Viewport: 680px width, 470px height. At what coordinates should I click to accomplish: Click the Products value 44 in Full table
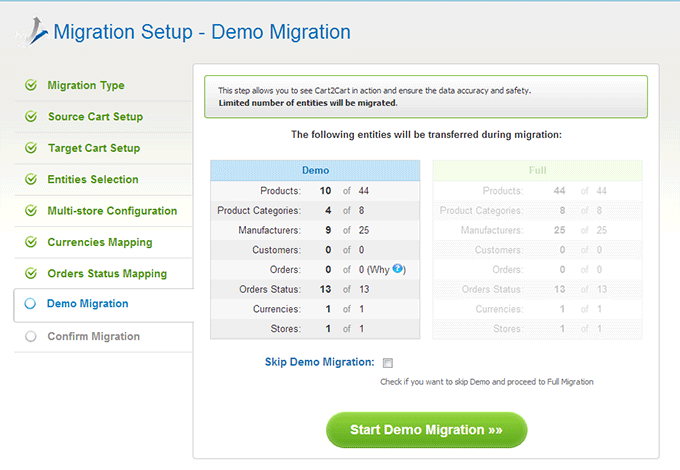click(559, 191)
